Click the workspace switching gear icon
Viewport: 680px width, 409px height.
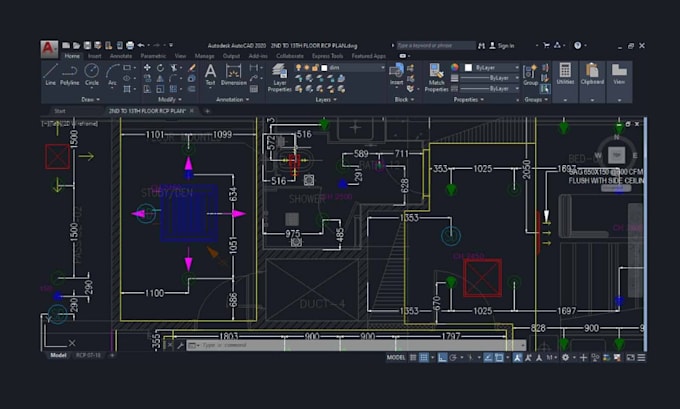click(x=566, y=357)
